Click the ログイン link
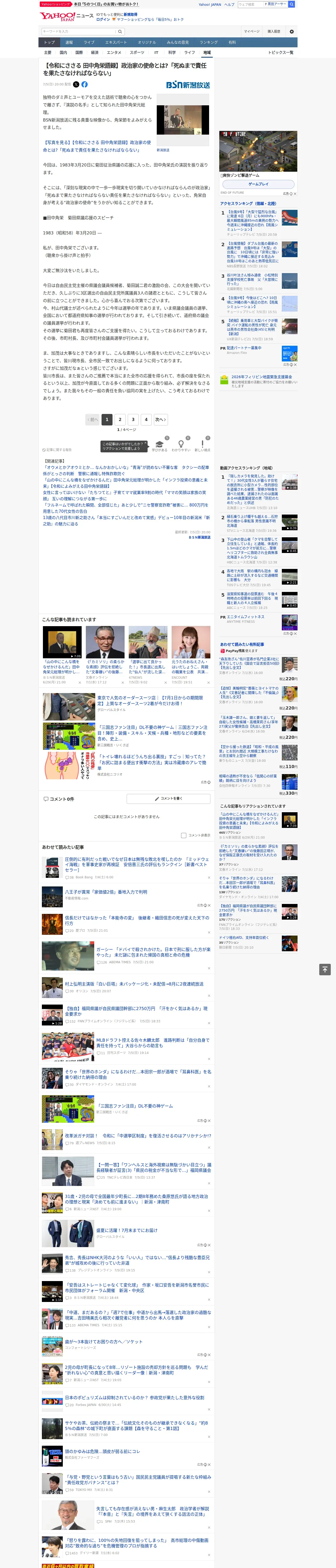This screenshot has width=336, height=1568. point(103,20)
